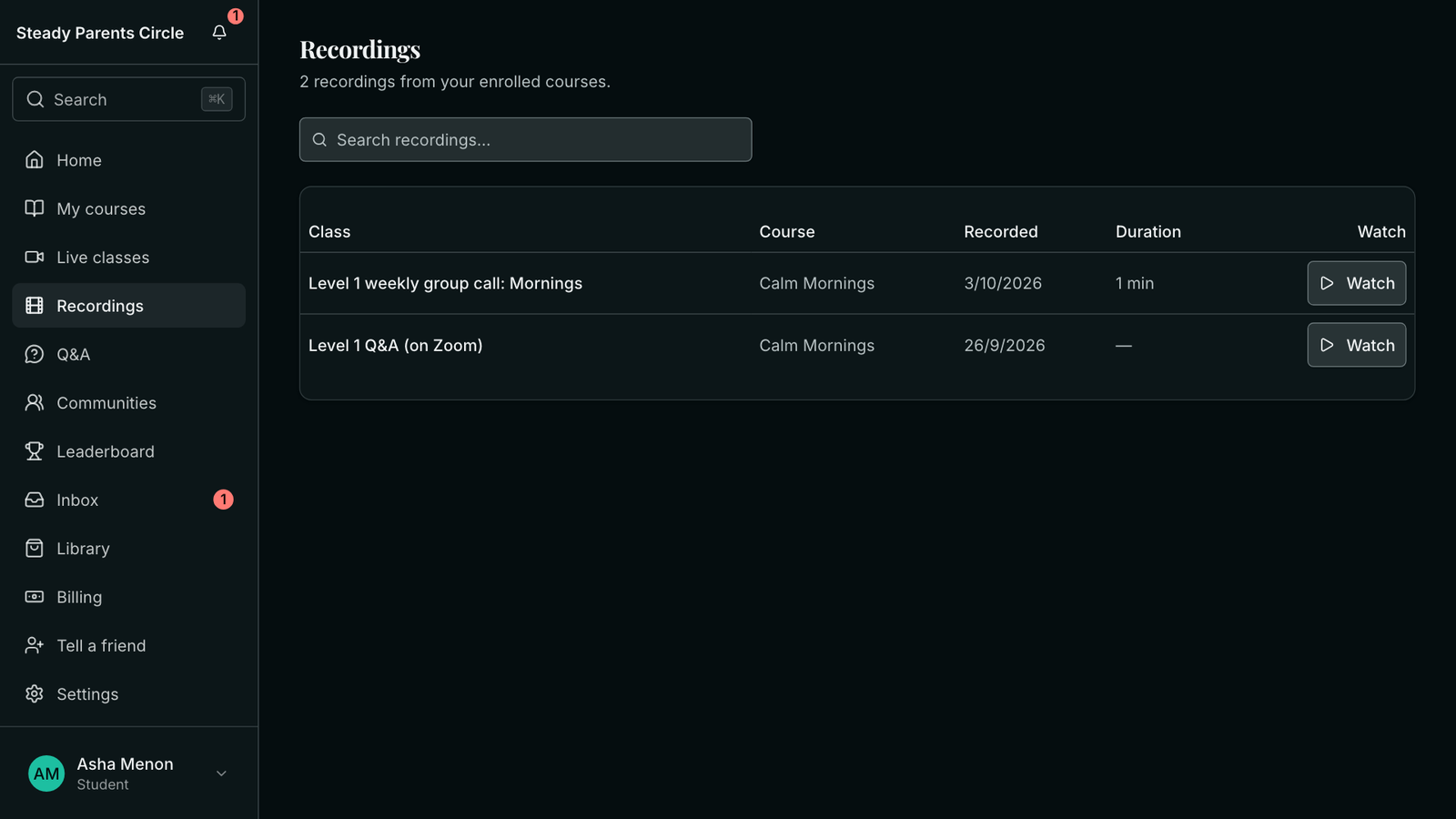
Task: Click the Q&A speech bubble icon
Action: (35, 354)
